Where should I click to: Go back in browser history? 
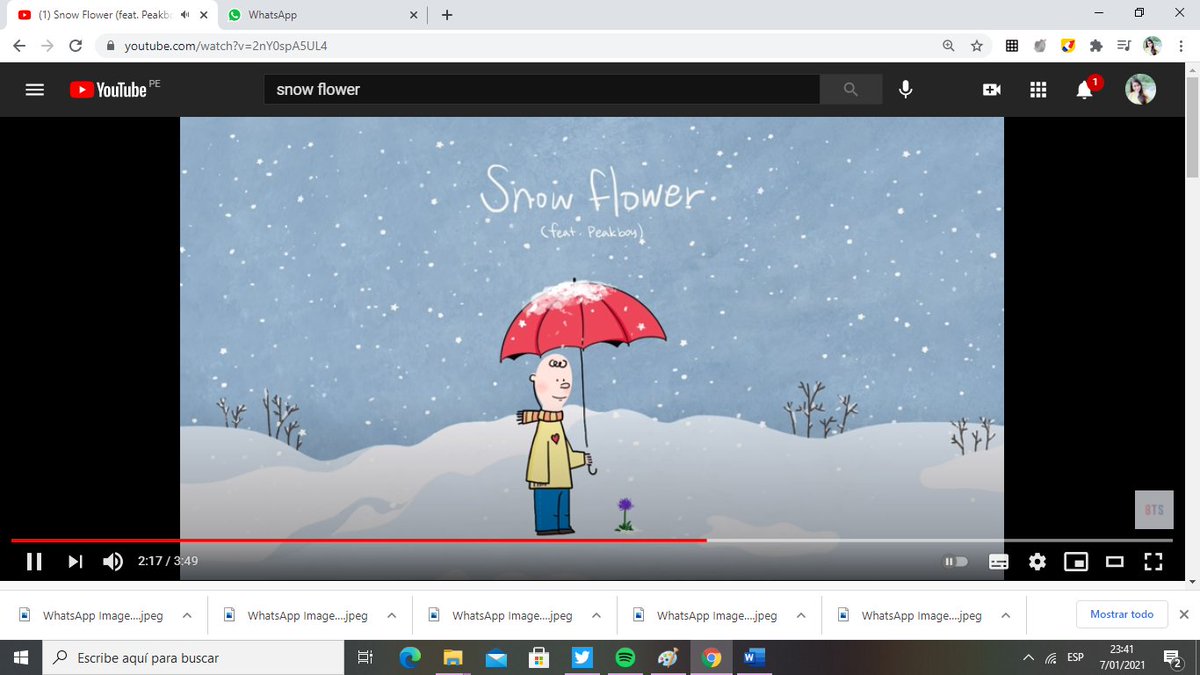[x=20, y=46]
